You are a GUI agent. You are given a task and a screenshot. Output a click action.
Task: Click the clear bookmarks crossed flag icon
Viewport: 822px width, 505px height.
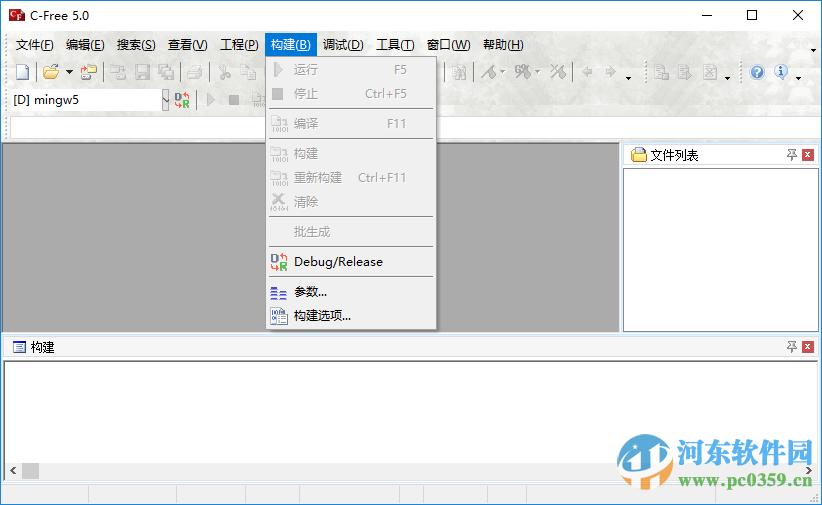click(x=558, y=72)
